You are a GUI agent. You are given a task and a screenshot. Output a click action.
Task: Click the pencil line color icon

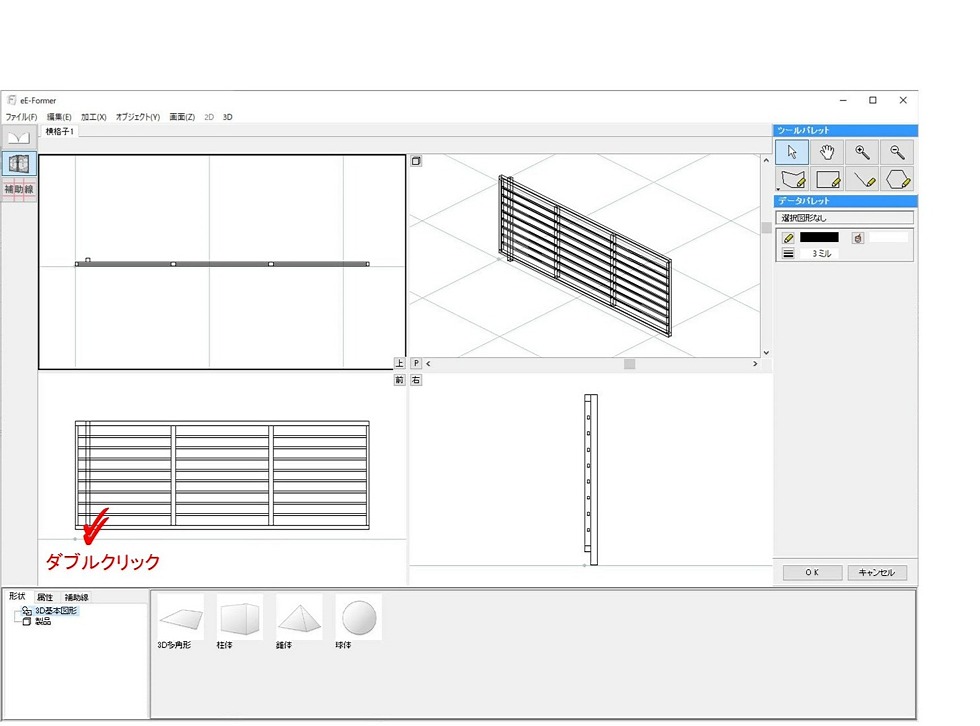click(x=788, y=238)
